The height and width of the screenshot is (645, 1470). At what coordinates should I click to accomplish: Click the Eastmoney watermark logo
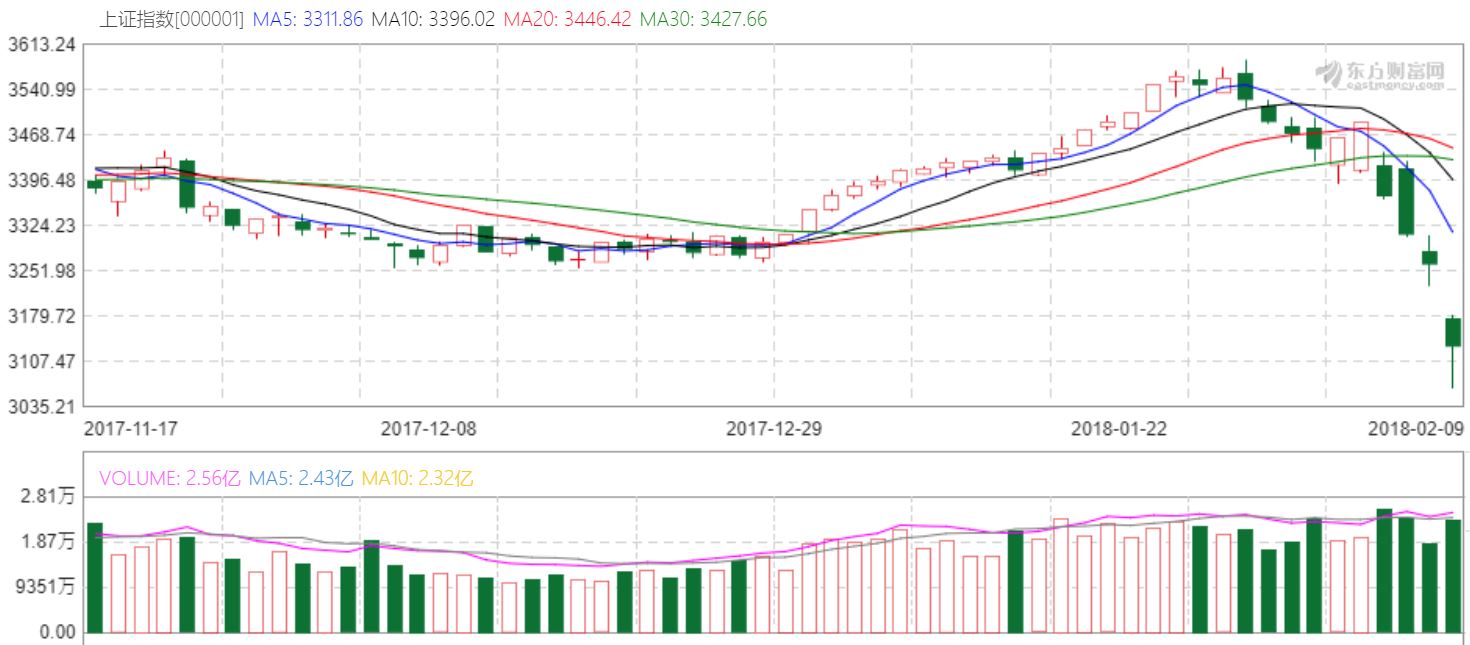[1378, 74]
